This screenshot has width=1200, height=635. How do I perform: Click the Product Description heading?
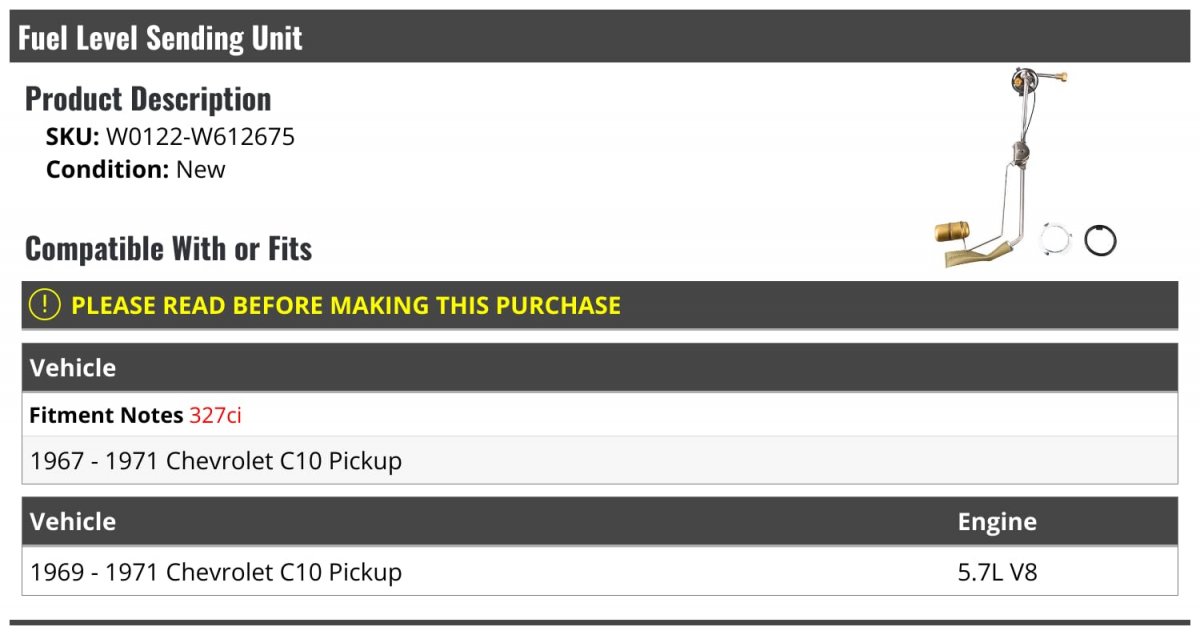coord(148,99)
